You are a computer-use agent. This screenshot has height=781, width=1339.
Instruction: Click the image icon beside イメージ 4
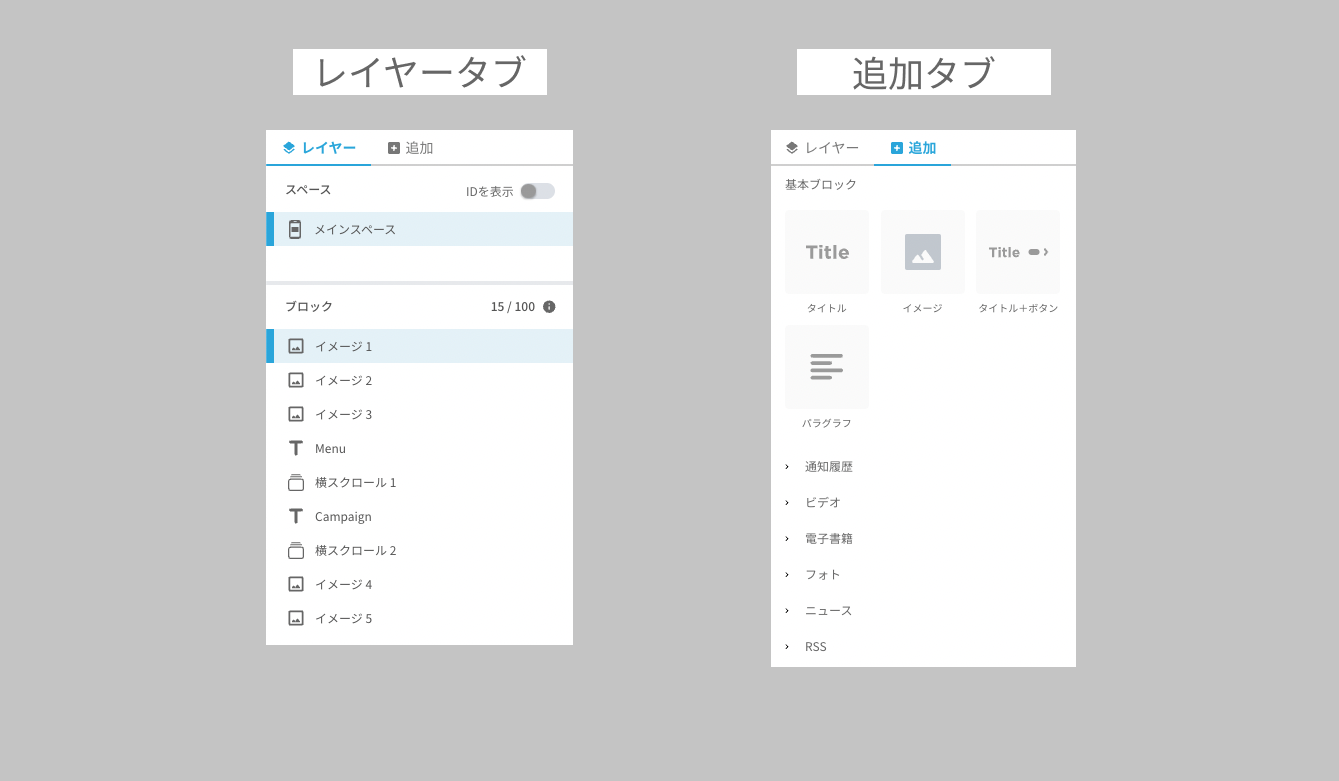click(x=296, y=584)
